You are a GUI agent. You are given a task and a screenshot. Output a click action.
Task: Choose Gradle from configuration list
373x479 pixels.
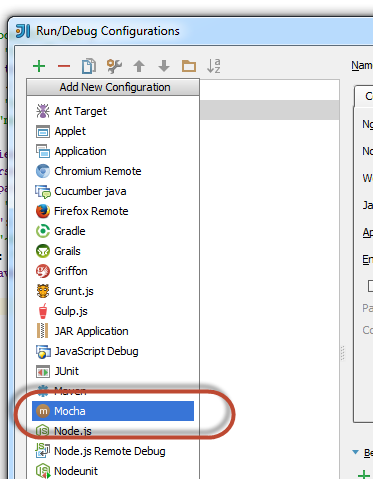(x=113, y=231)
